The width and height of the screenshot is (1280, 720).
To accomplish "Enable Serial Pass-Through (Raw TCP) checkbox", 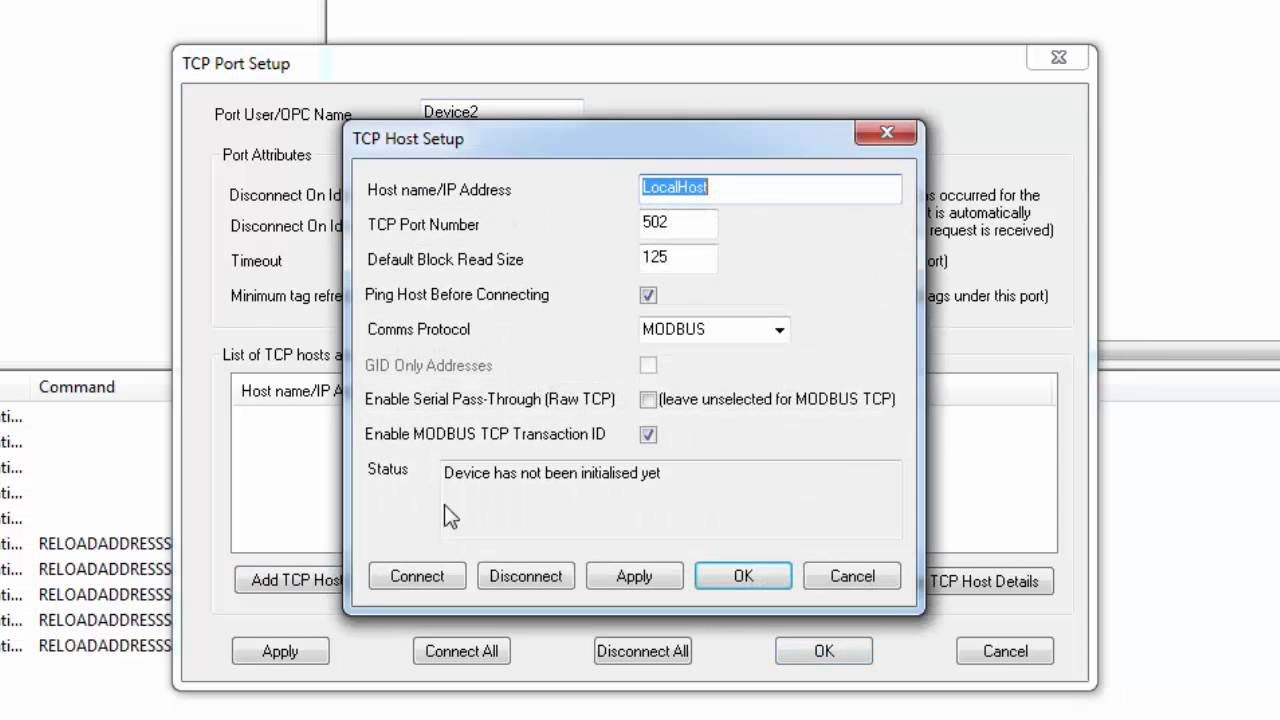I will (x=648, y=400).
